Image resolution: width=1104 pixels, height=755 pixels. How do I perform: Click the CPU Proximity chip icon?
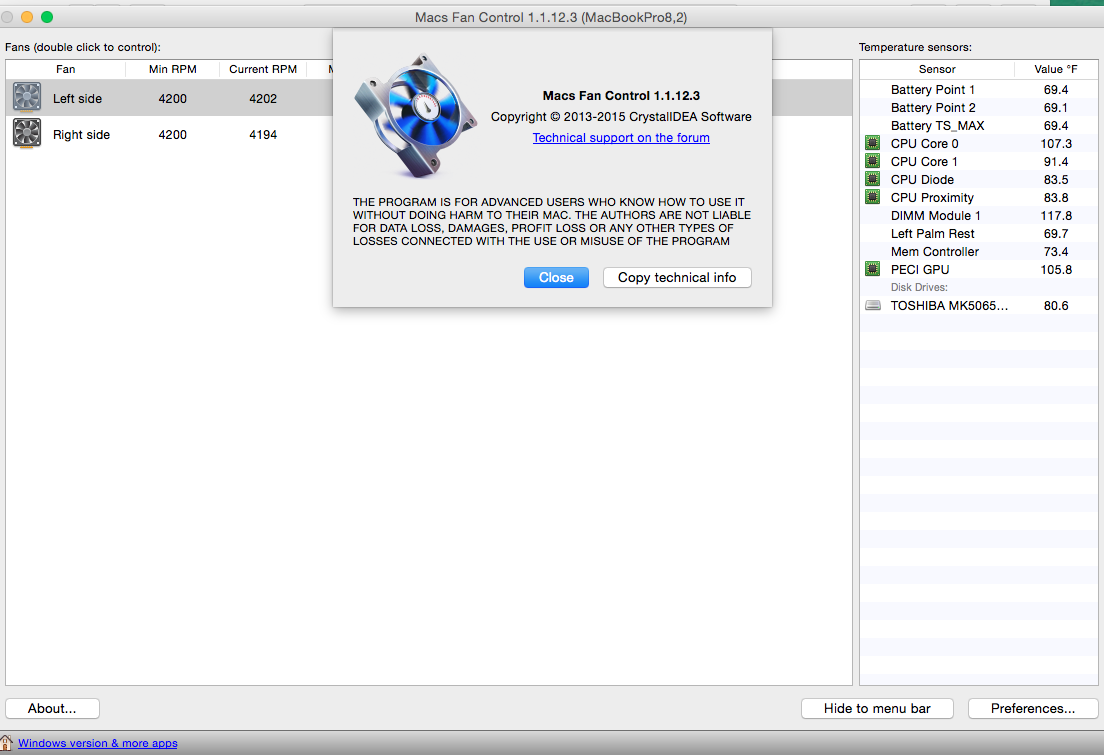tap(872, 197)
